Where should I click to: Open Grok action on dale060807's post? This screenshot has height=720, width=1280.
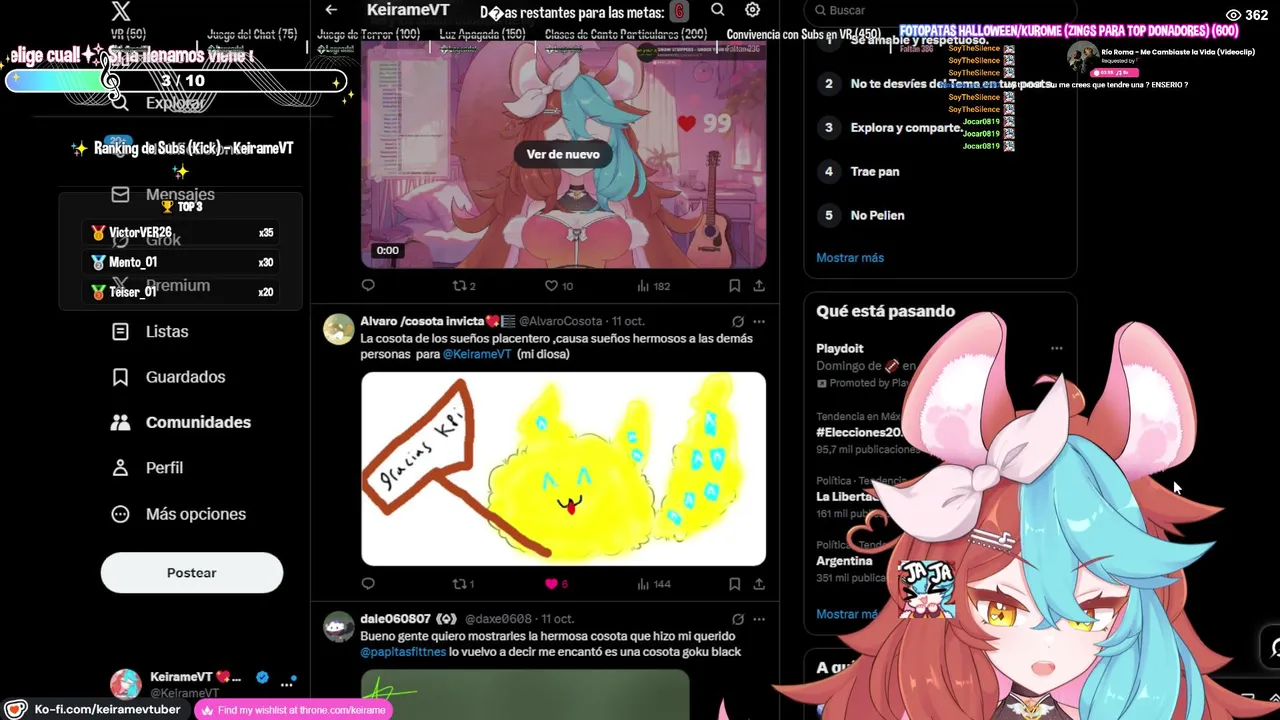737,619
